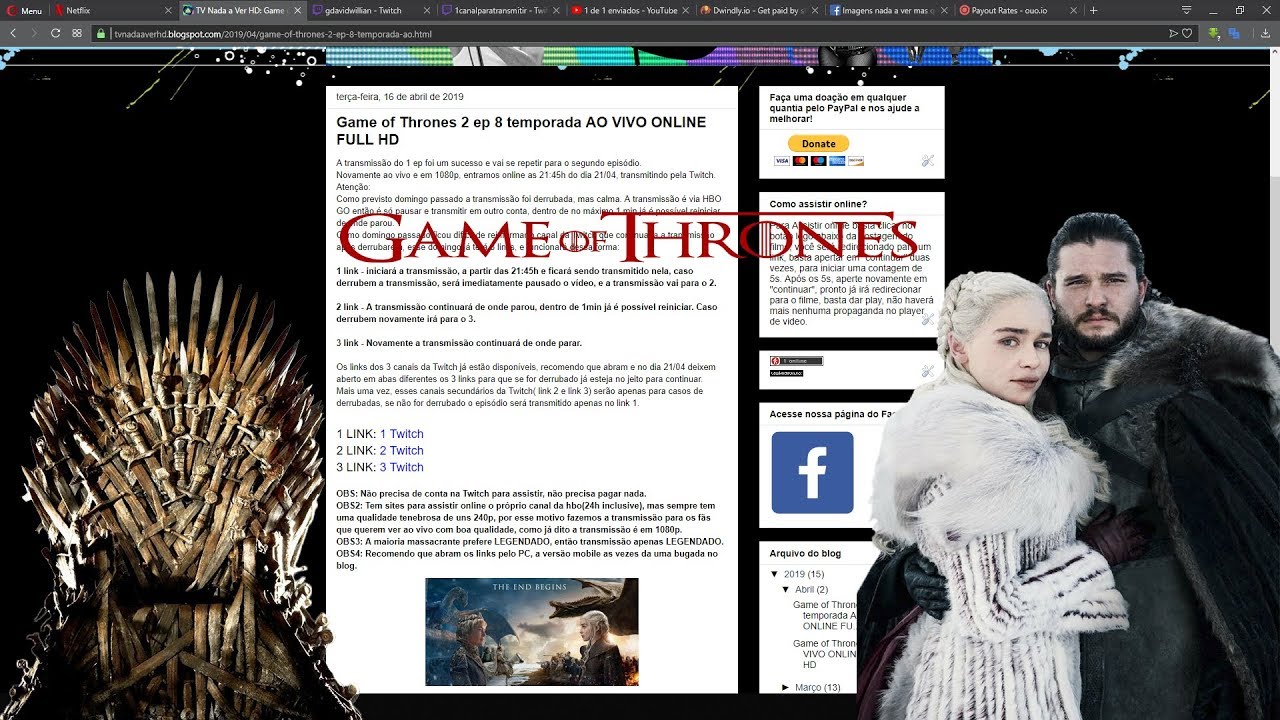
Task: Open the Facebook page icon
Action: click(x=812, y=473)
